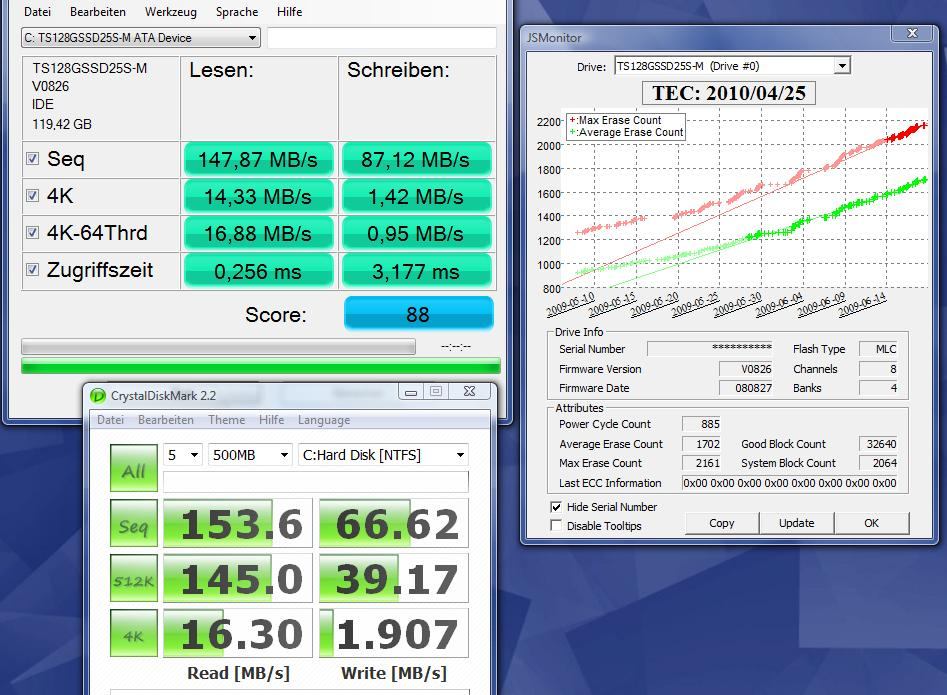Open the JSMonitor Drive selection dropdown
The height and width of the screenshot is (695, 947).
pos(732,66)
